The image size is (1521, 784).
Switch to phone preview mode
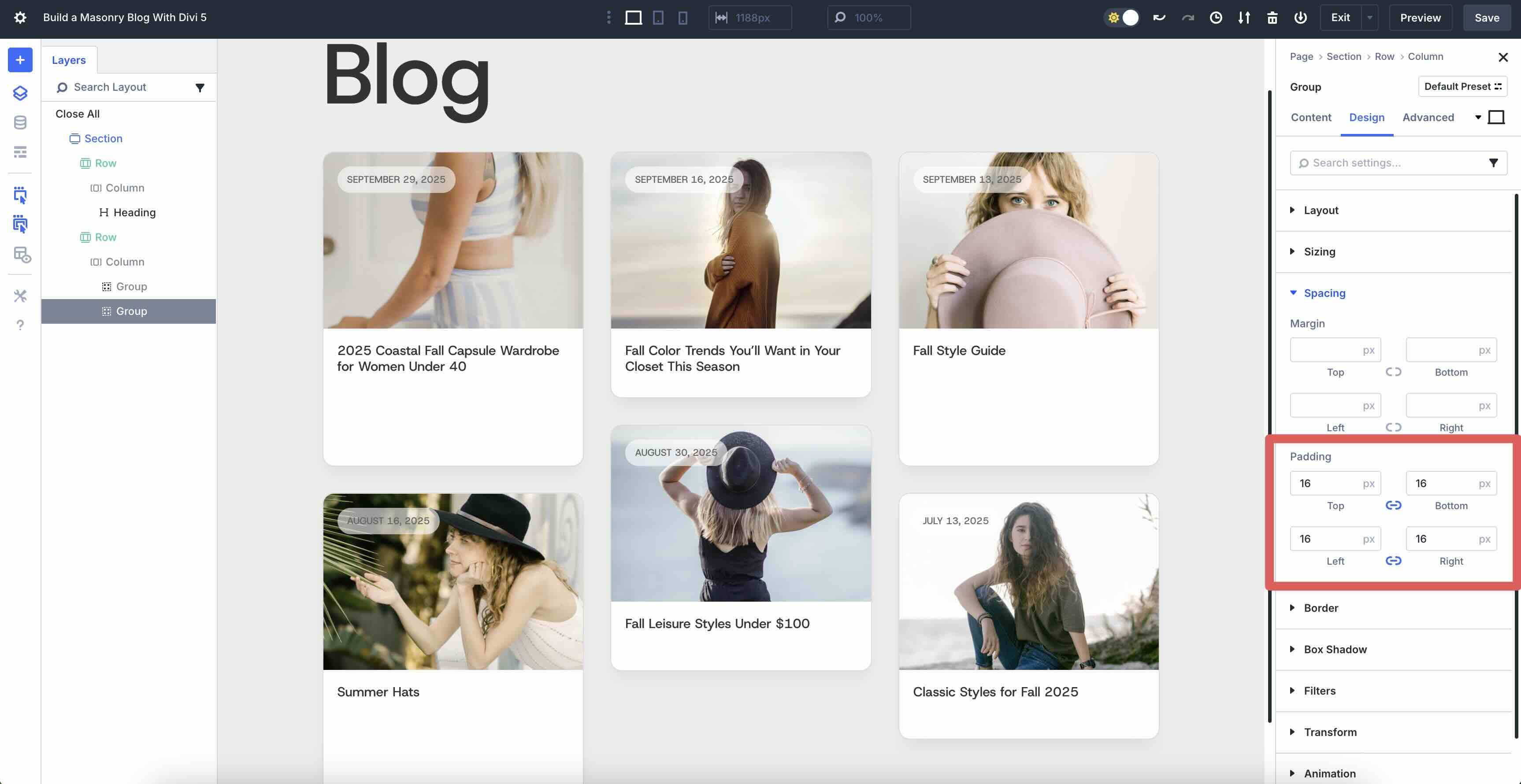tap(683, 18)
